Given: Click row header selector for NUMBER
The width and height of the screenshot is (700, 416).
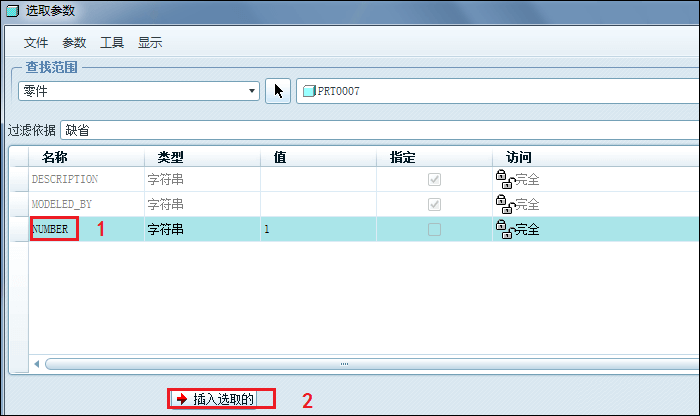Looking at the screenshot, I should coord(20,229).
